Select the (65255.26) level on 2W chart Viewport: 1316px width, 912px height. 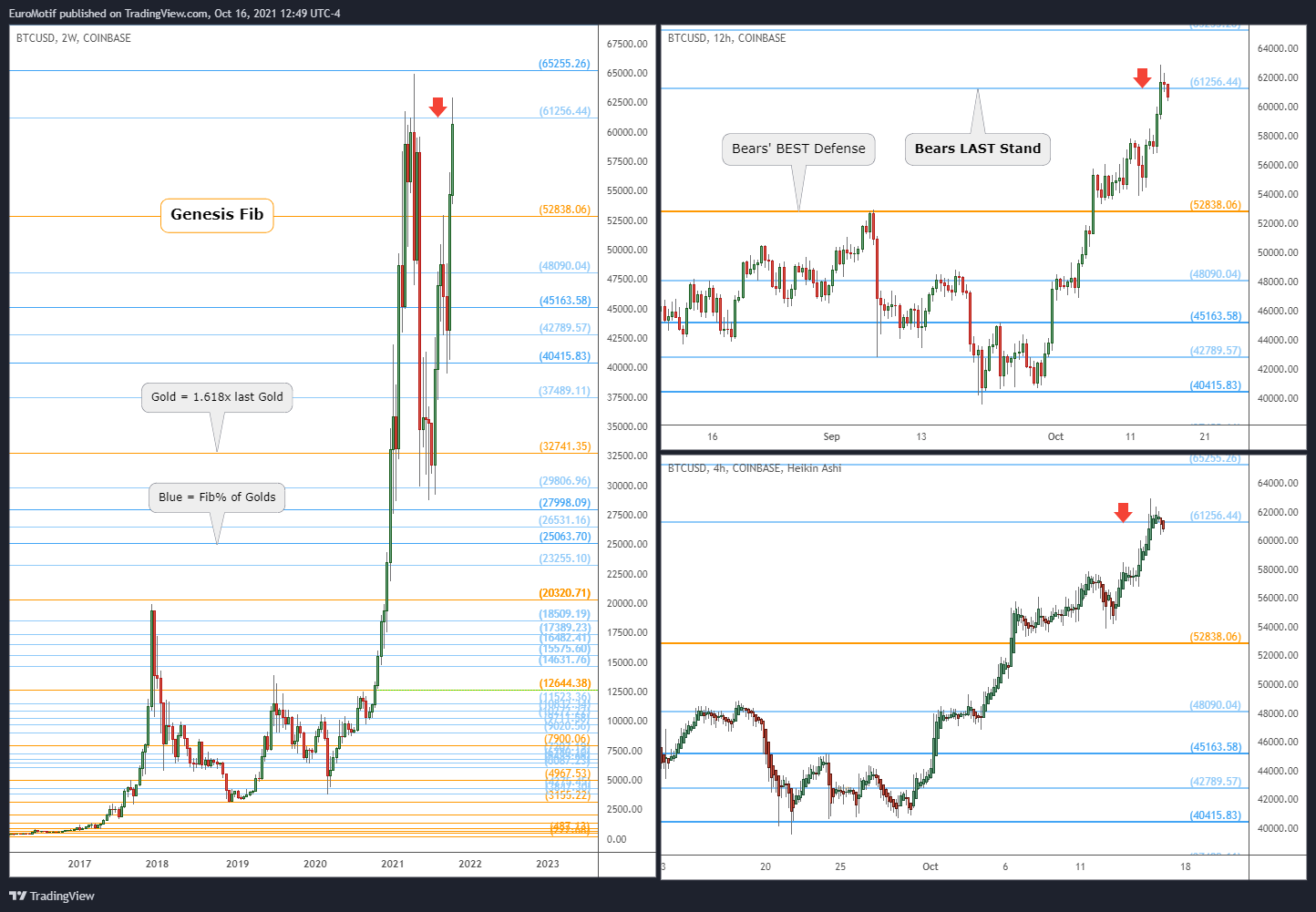coord(565,64)
